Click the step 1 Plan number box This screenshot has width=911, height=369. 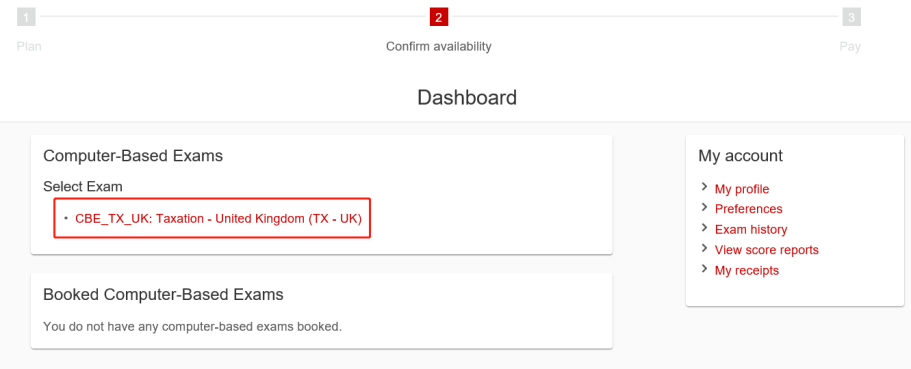coord(26,17)
